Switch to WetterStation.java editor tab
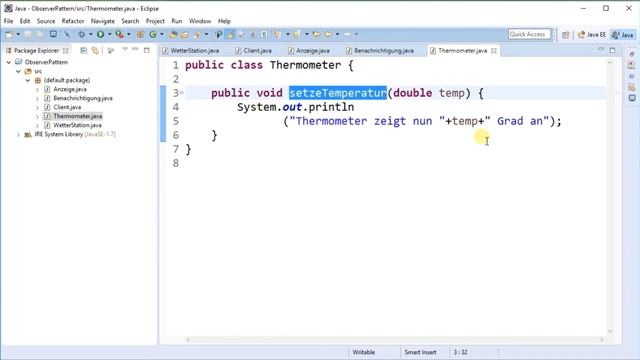The height and width of the screenshot is (360, 640). pos(191,51)
